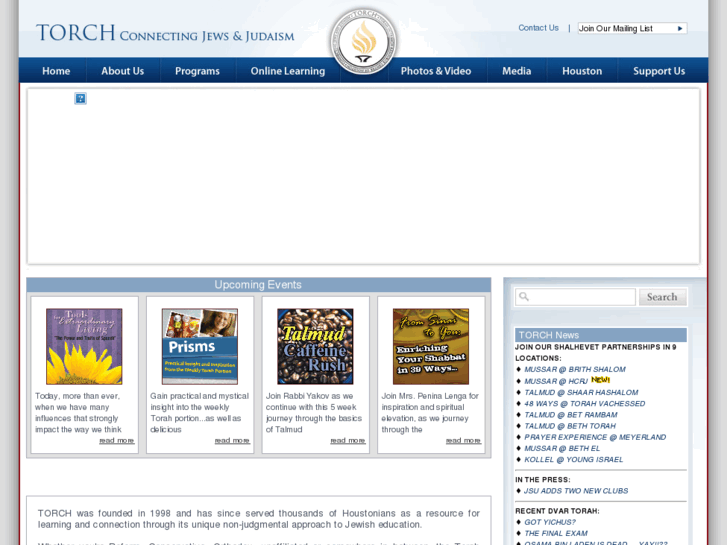Open Got Yichus? dvar torah link
Viewport: 727px width, 545px height.
click(550, 522)
